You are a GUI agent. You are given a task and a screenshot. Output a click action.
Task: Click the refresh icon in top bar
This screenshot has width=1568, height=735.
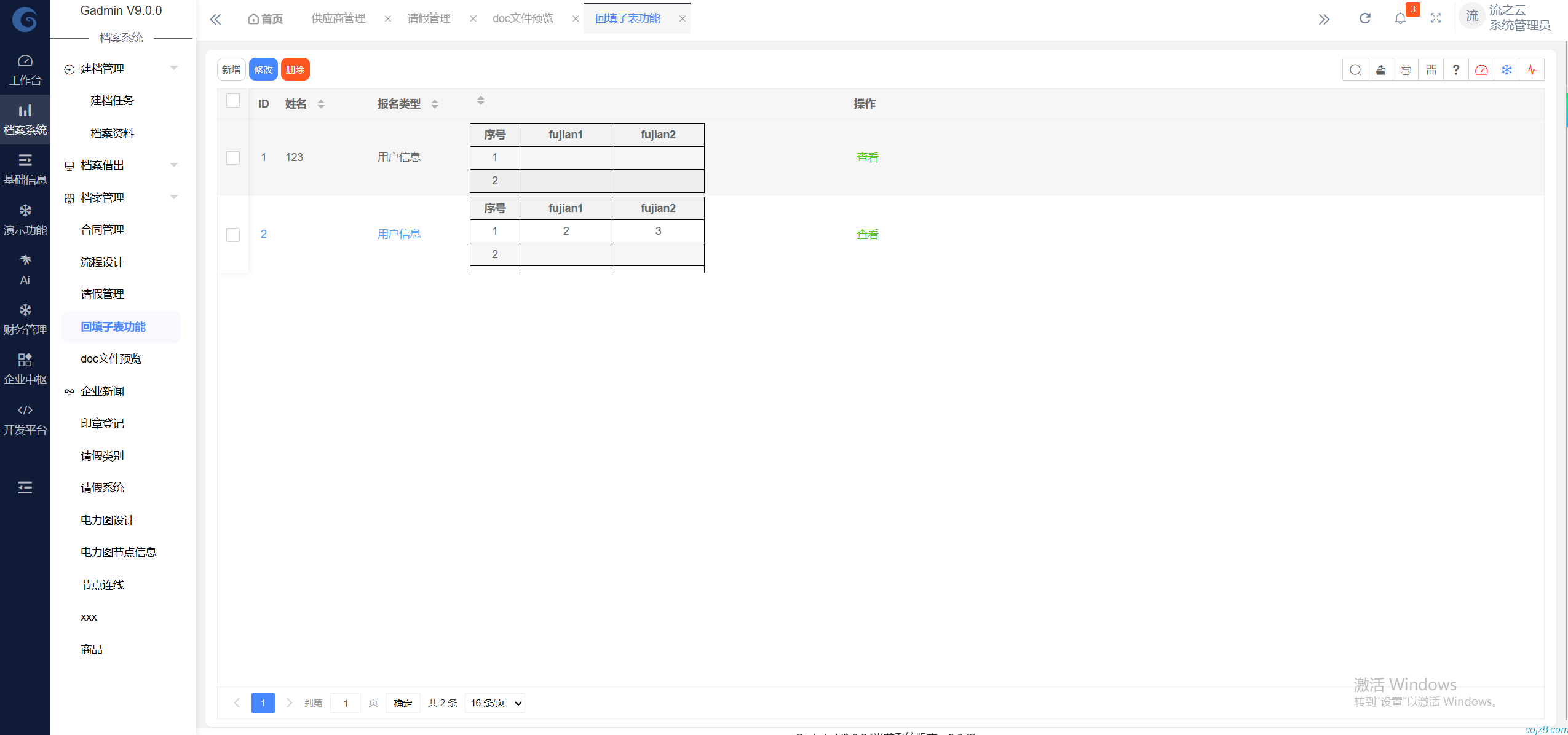coord(1364,18)
